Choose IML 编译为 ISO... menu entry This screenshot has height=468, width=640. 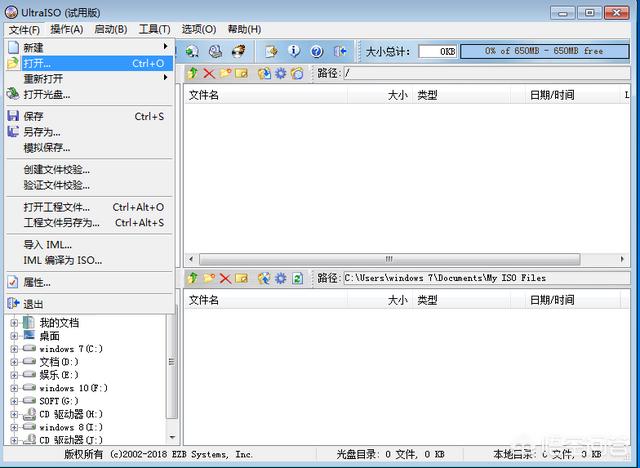pos(89,260)
